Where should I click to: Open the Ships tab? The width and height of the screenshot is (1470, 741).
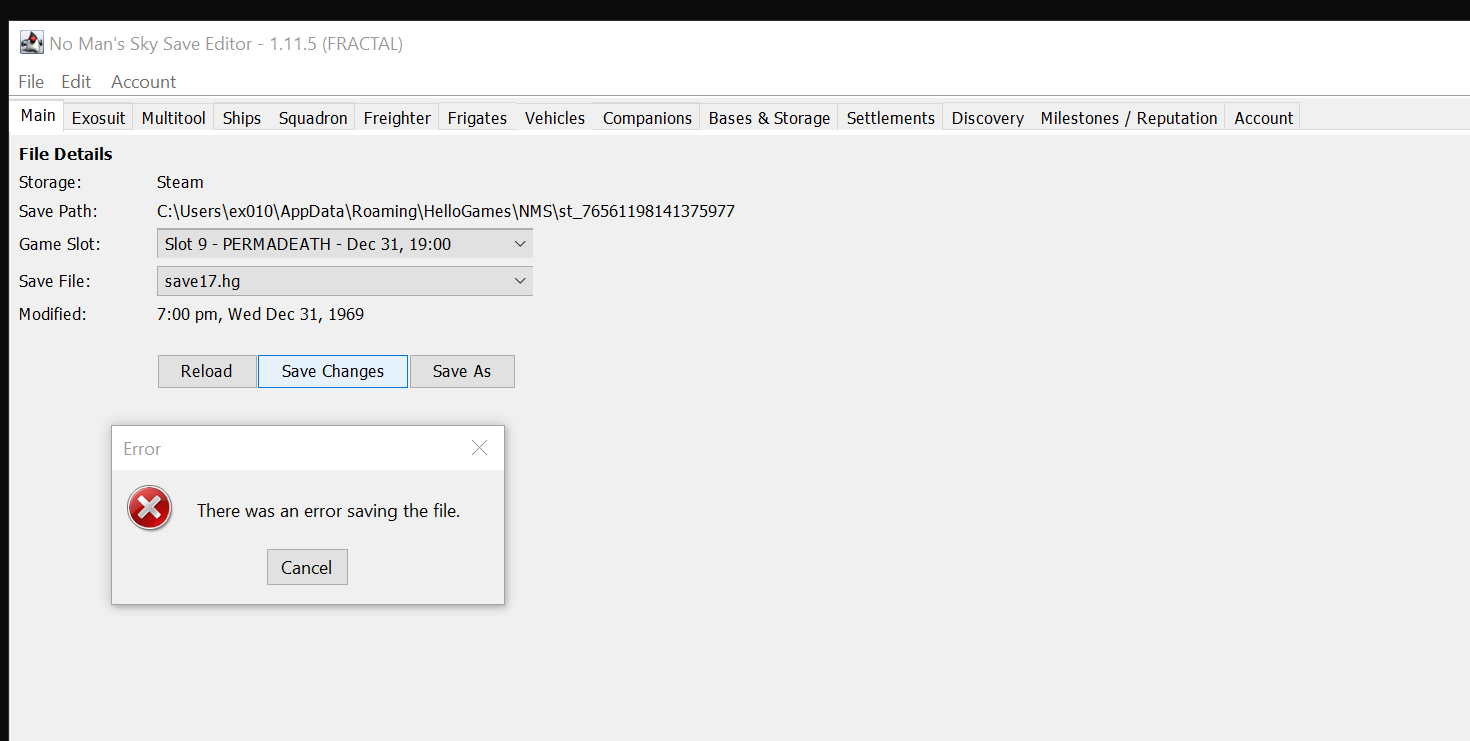[241, 117]
